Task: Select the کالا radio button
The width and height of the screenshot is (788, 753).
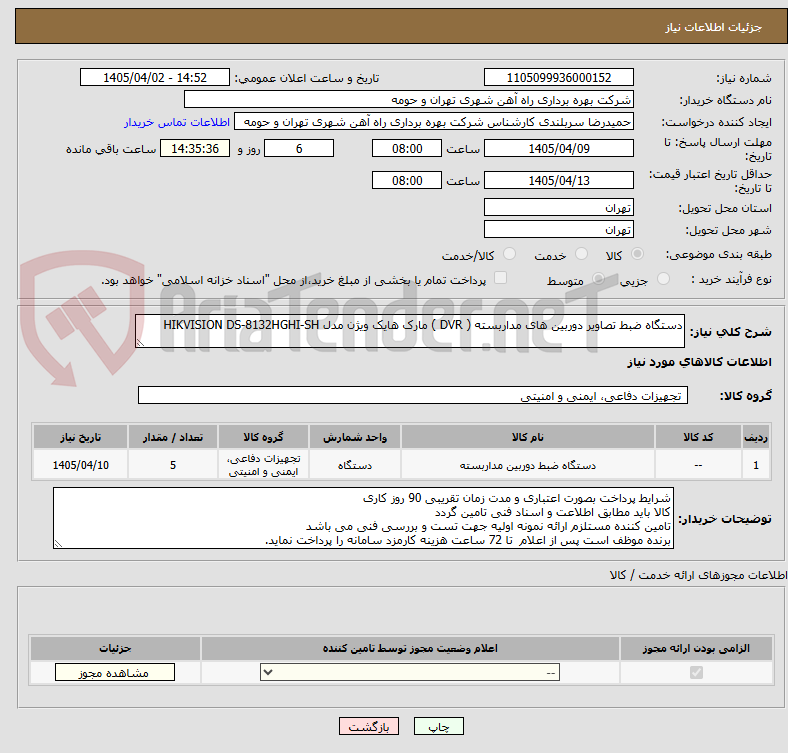Action: pos(637,254)
